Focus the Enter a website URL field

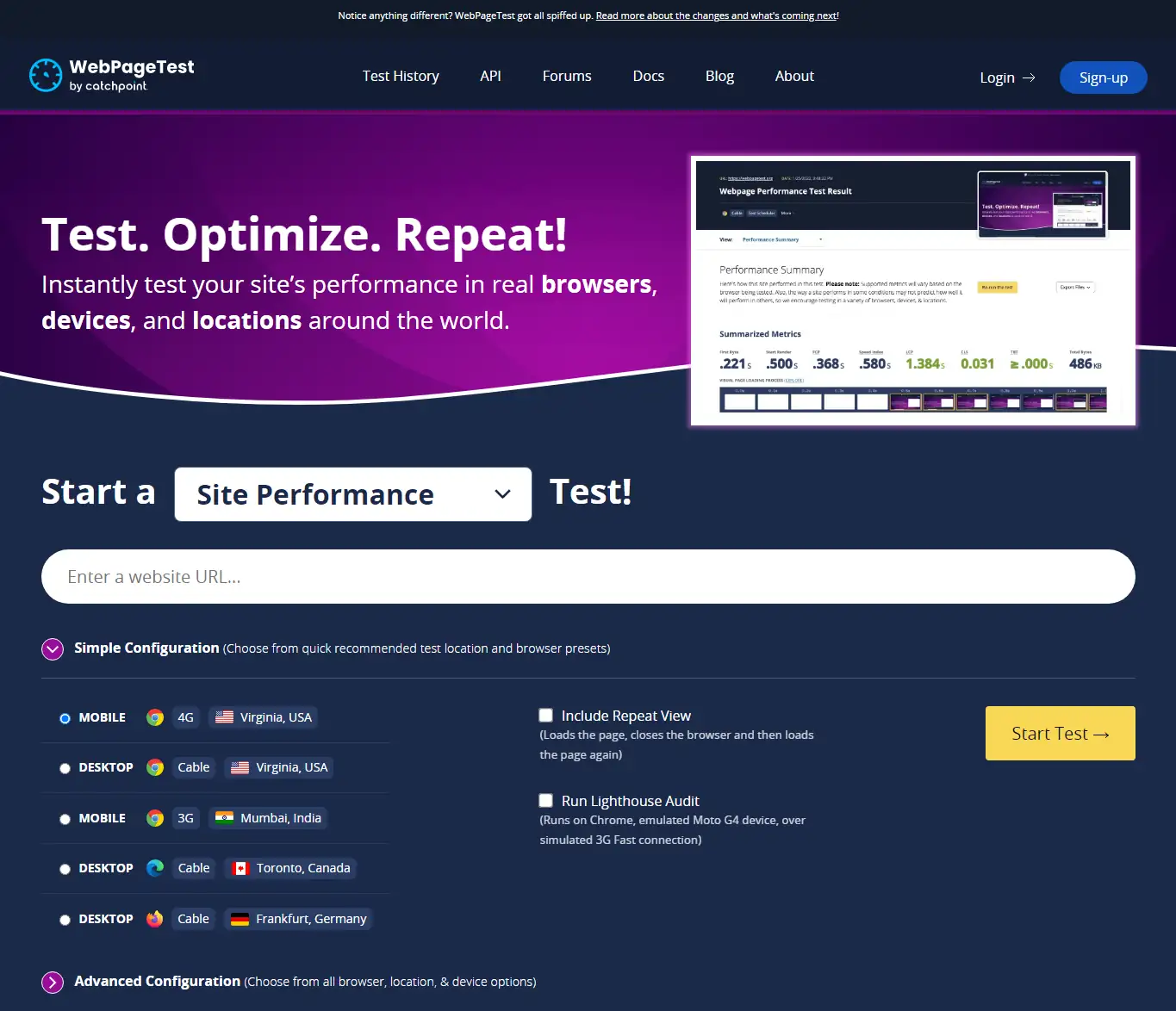coord(588,576)
